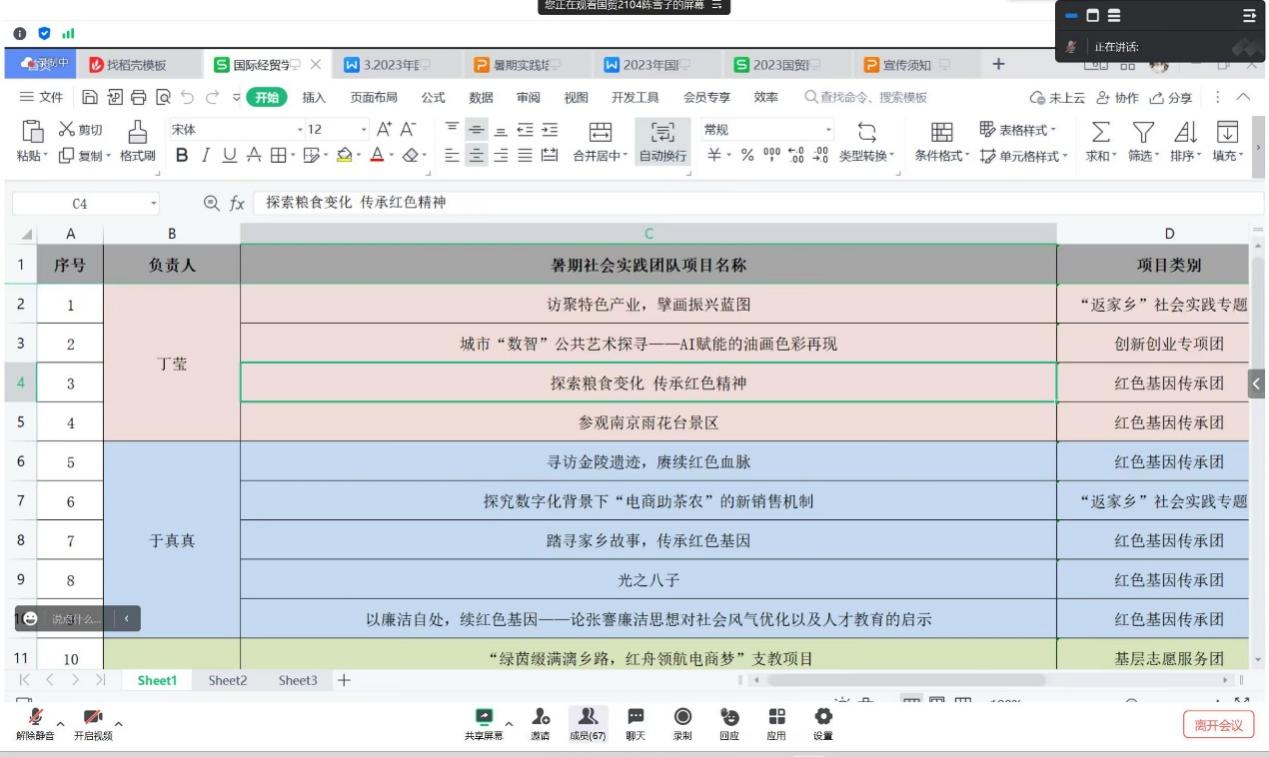Switch to the 数据 ribbon tab
This screenshot has height=757, width=1269.
(x=481, y=97)
